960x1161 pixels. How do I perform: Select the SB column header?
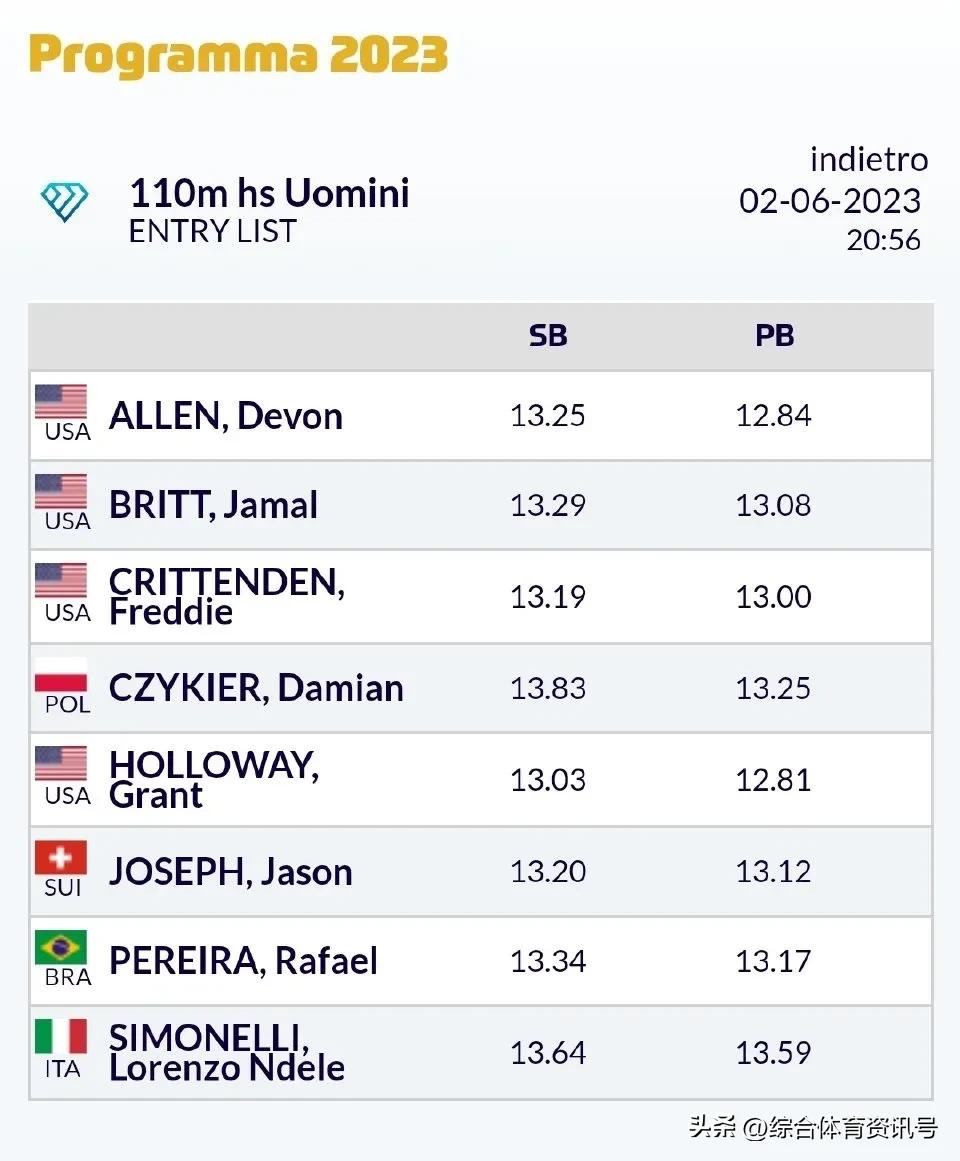[548, 336]
